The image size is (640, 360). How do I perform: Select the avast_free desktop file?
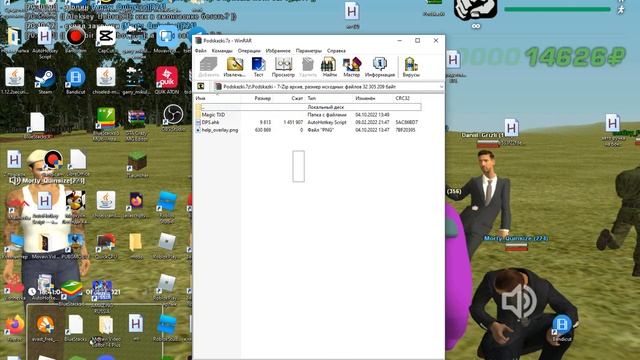(45, 329)
